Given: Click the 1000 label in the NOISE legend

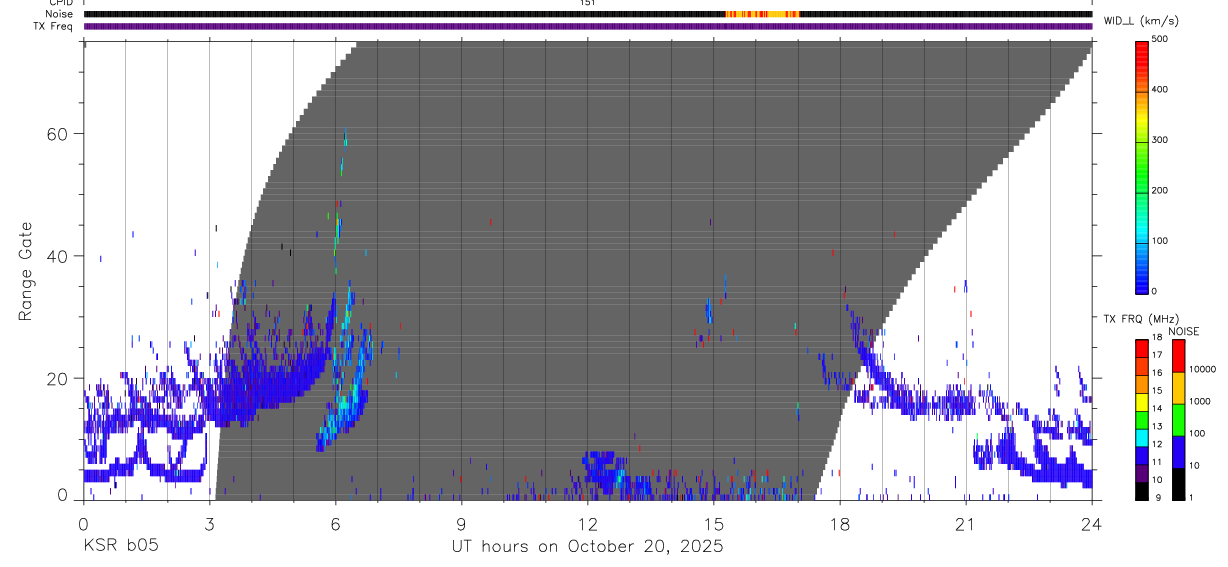Looking at the screenshot, I should (1200, 402).
